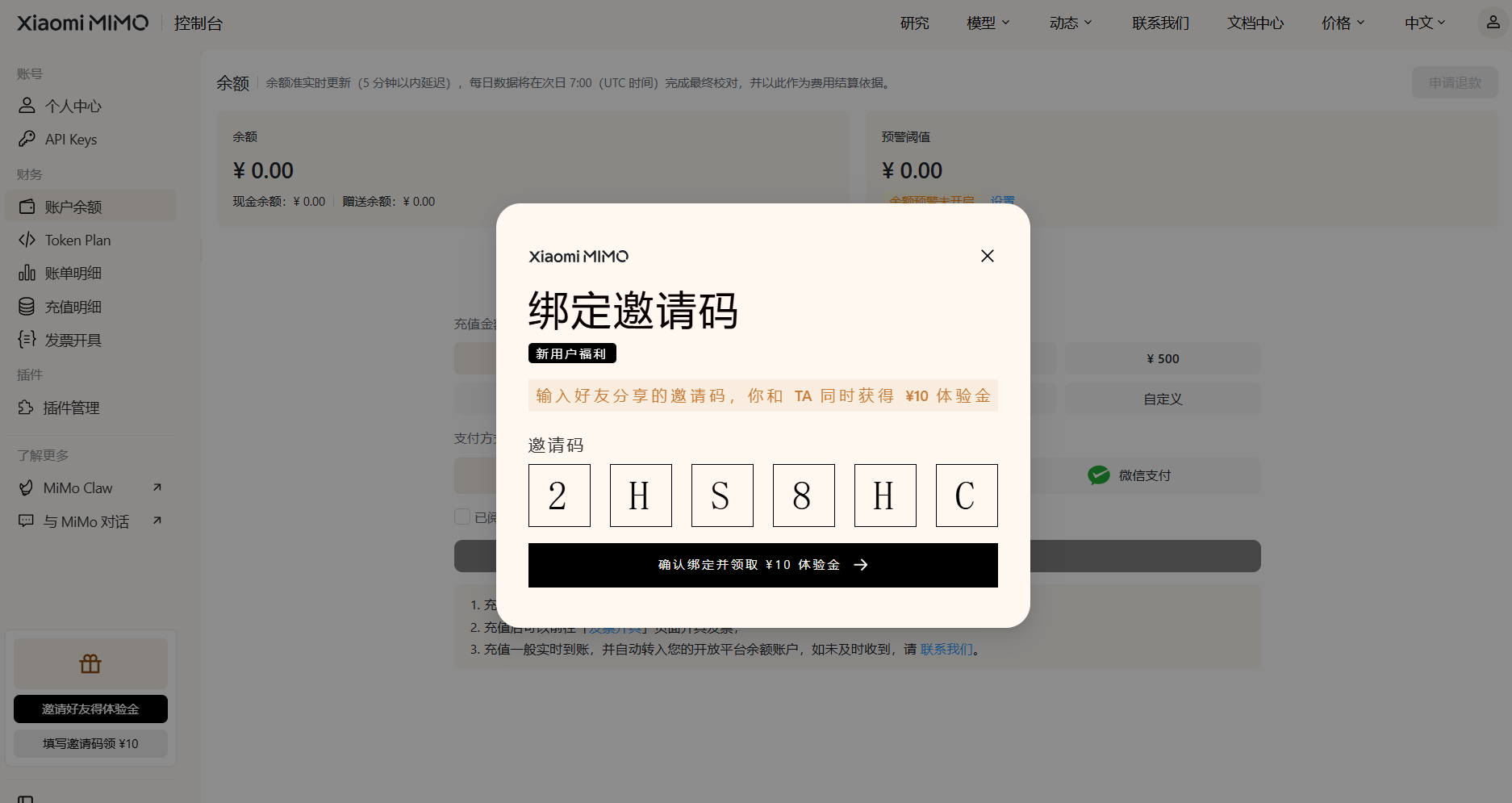The height and width of the screenshot is (803, 1512).
Task: Click Xiaomi MiMo logo in header
Action: click(x=83, y=23)
